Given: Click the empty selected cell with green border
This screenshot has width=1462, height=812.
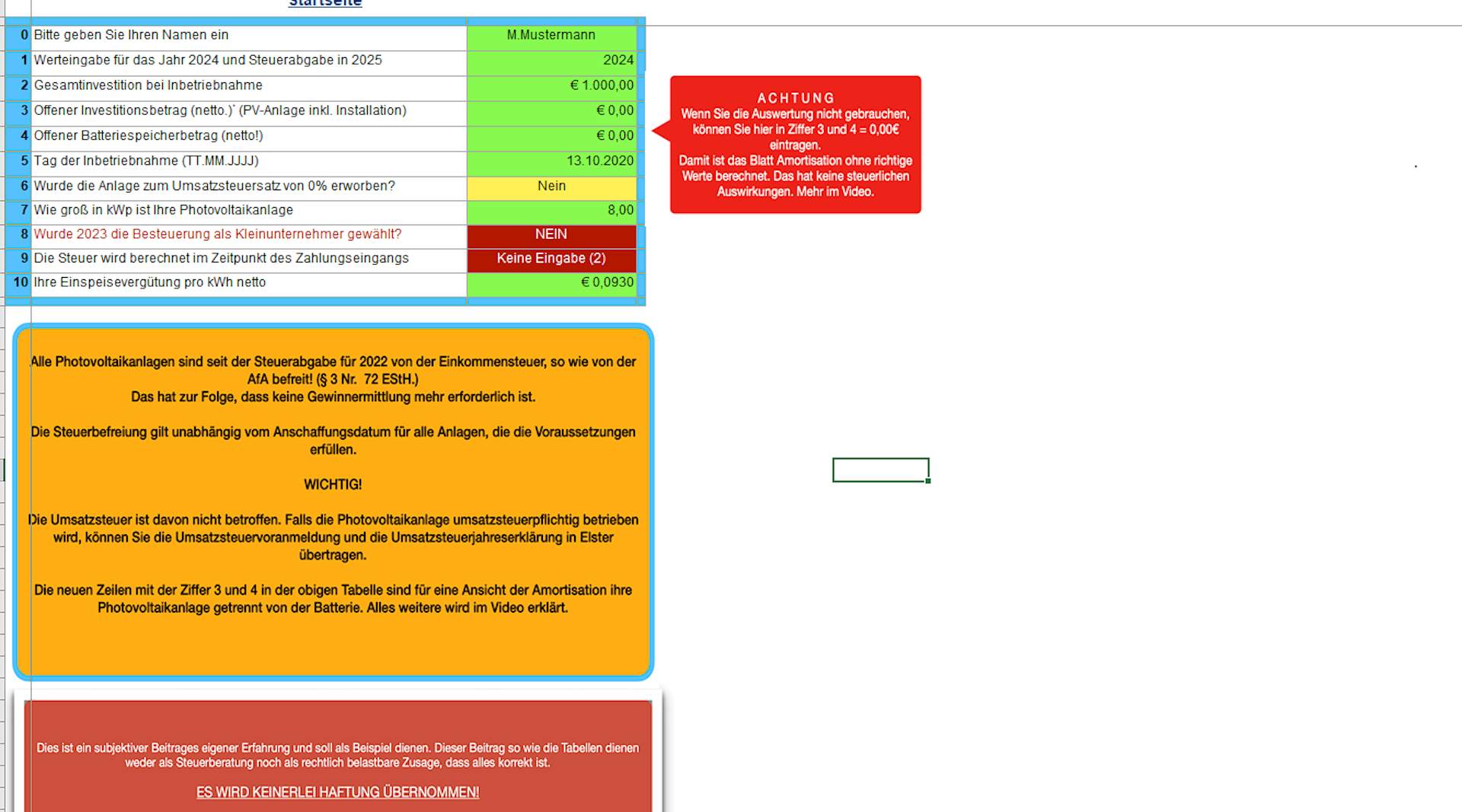Looking at the screenshot, I should pyautogui.click(x=880, y=470).
